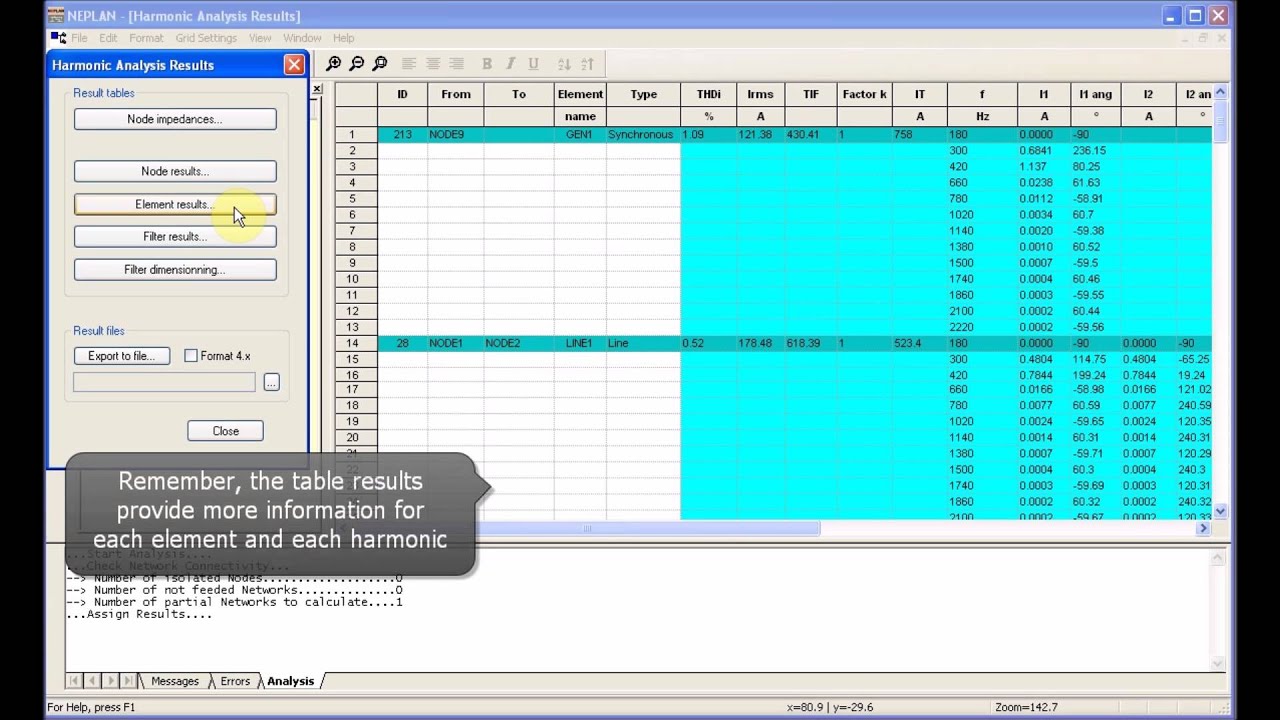Click the LINE1 element cell

click(x=580, y=343)
